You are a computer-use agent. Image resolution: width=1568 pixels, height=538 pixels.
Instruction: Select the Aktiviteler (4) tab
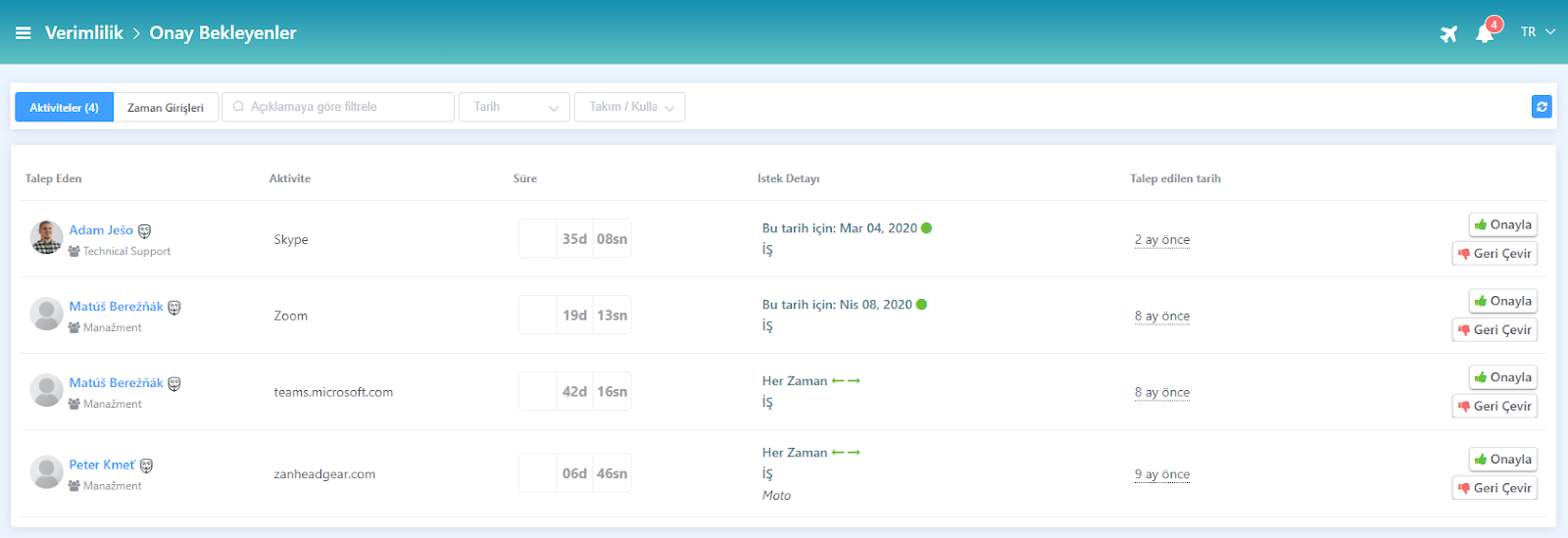(x=64, y=108)
